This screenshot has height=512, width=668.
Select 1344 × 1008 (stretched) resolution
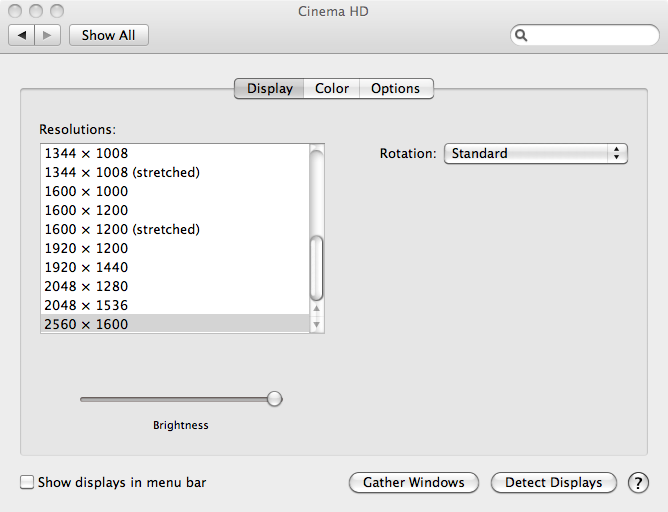click(175, 173)
